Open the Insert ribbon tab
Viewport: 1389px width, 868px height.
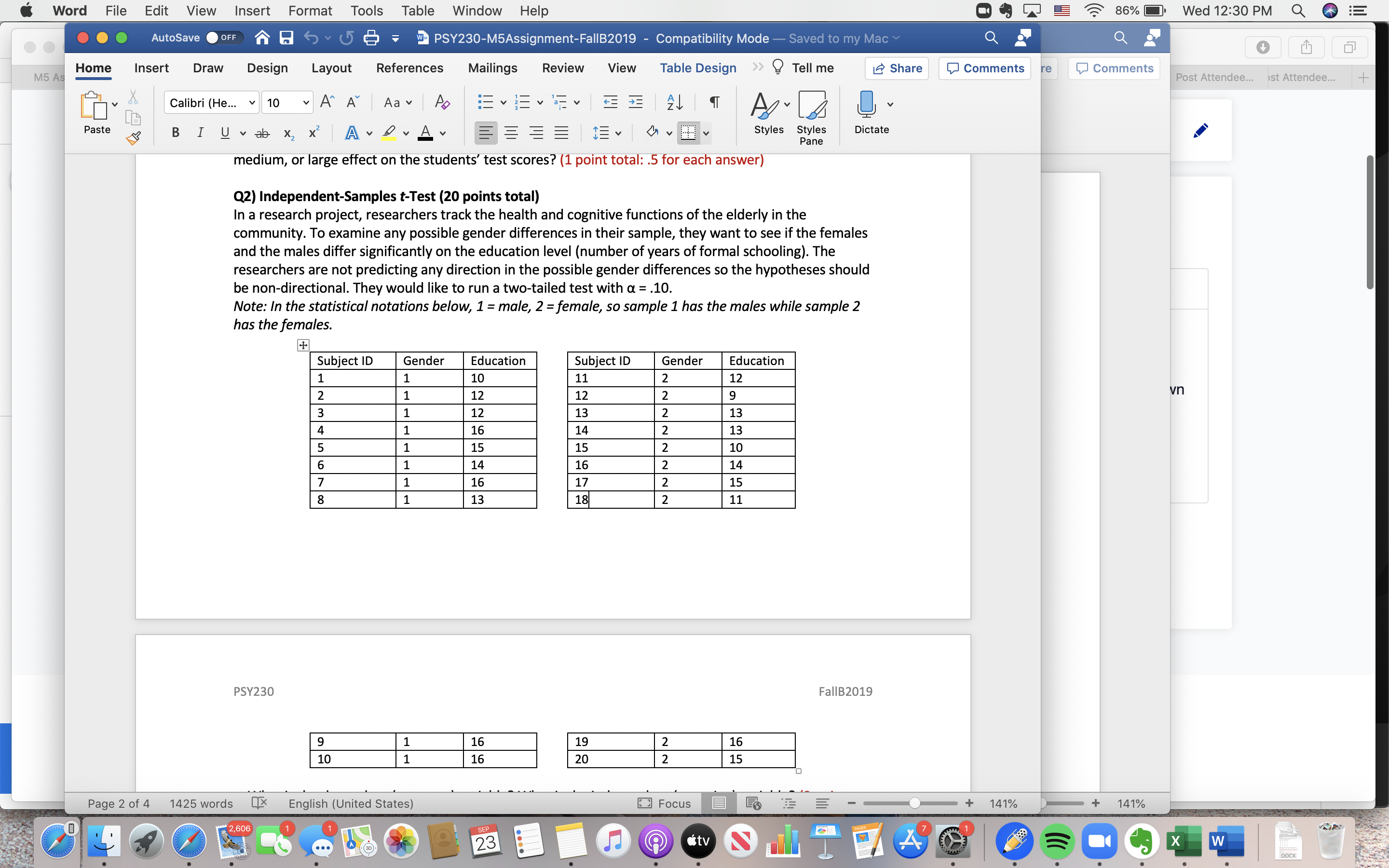[x=151, y=68]
